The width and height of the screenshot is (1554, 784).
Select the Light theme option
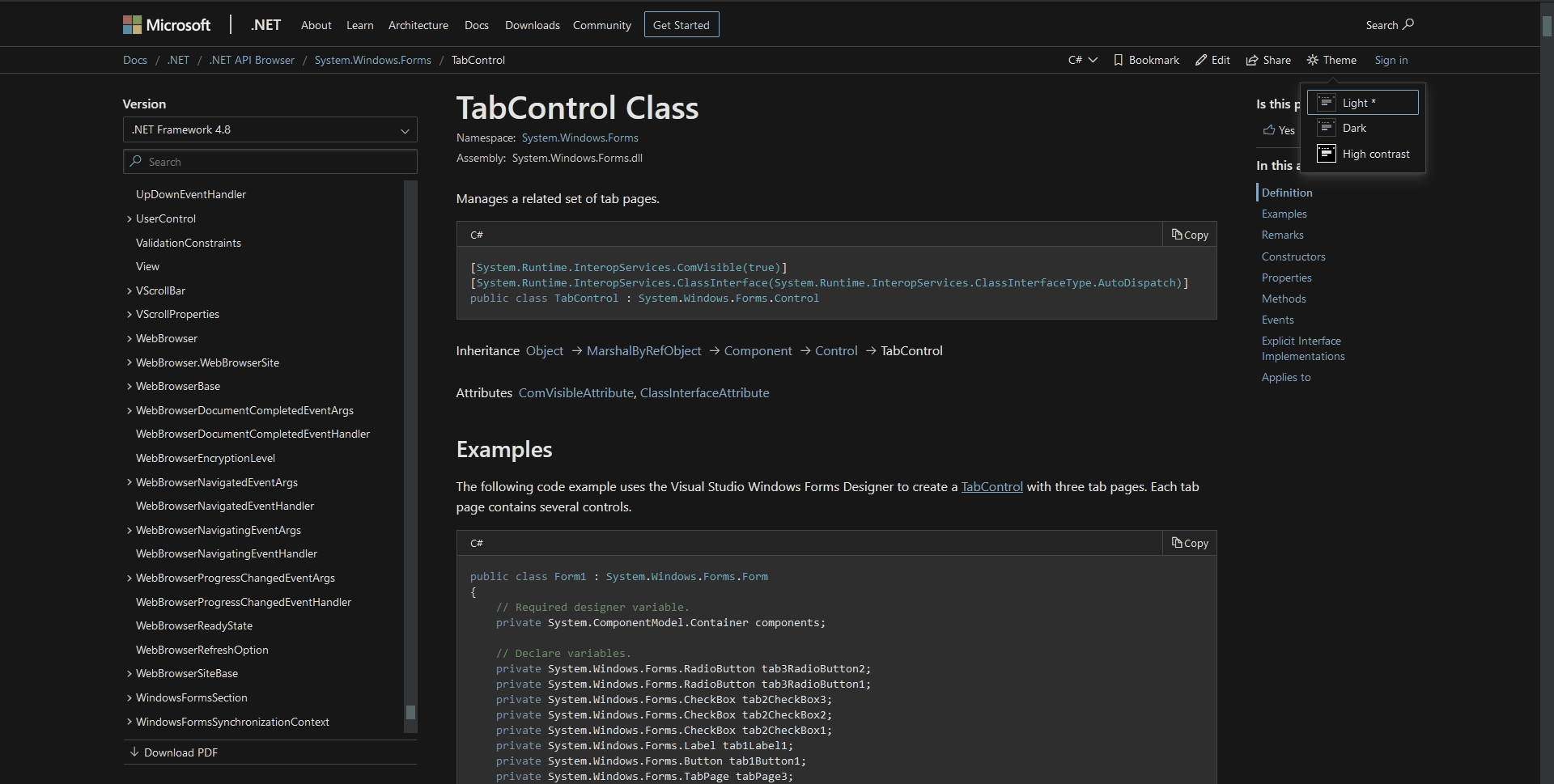1363,103
